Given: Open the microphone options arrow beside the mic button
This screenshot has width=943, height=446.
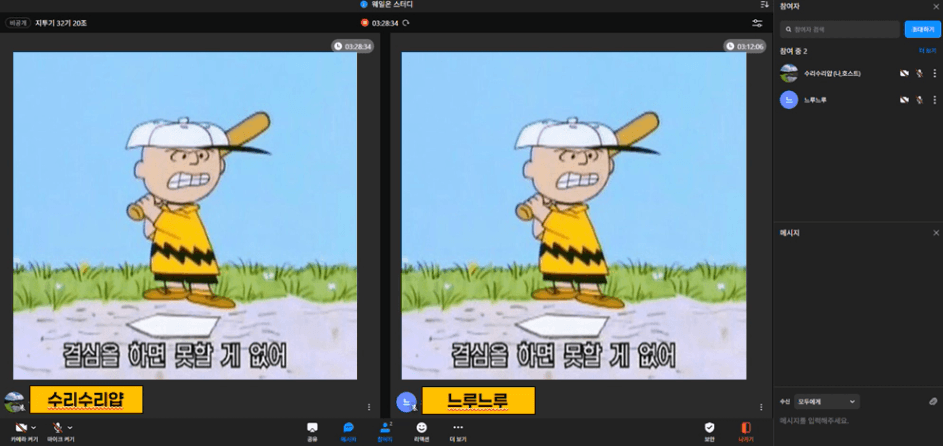Looking at the screenshot, I should [x=70, y=428].
